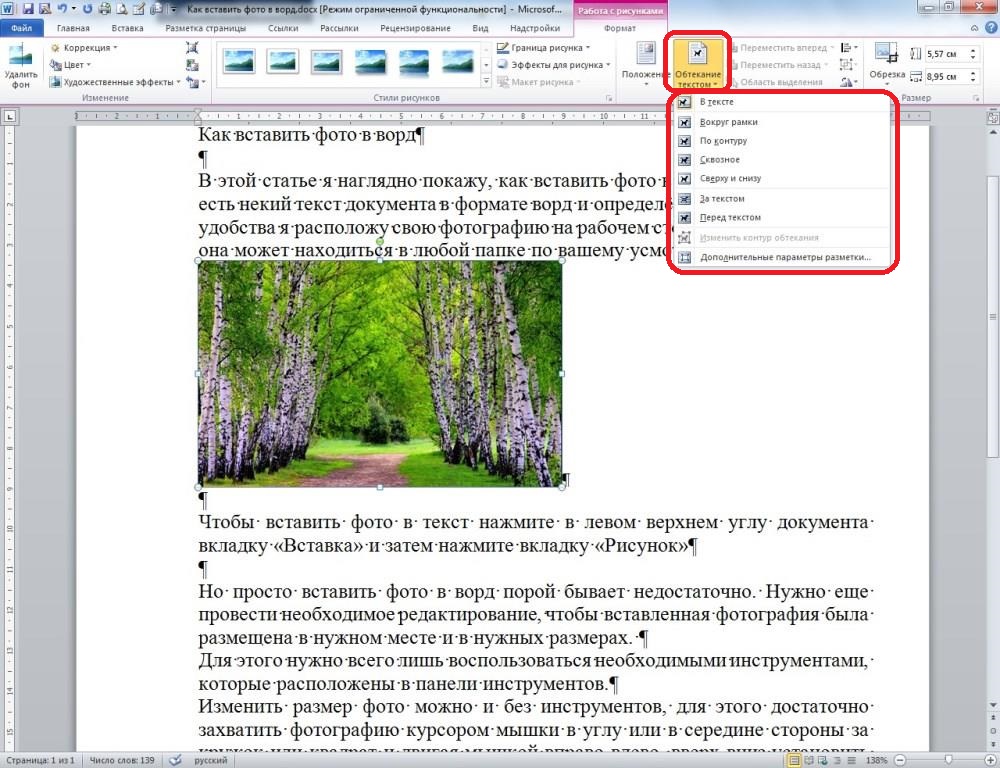Choose За текстом wrapping option

pos(782,199)
